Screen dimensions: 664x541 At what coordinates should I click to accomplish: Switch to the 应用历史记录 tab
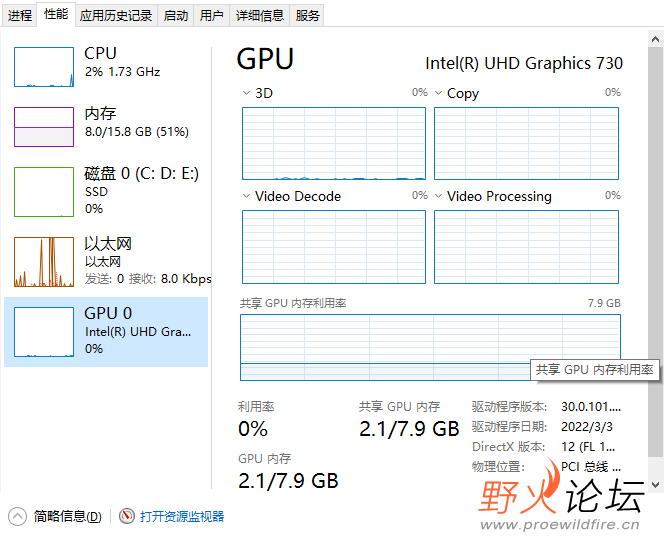tap(116, 16)
